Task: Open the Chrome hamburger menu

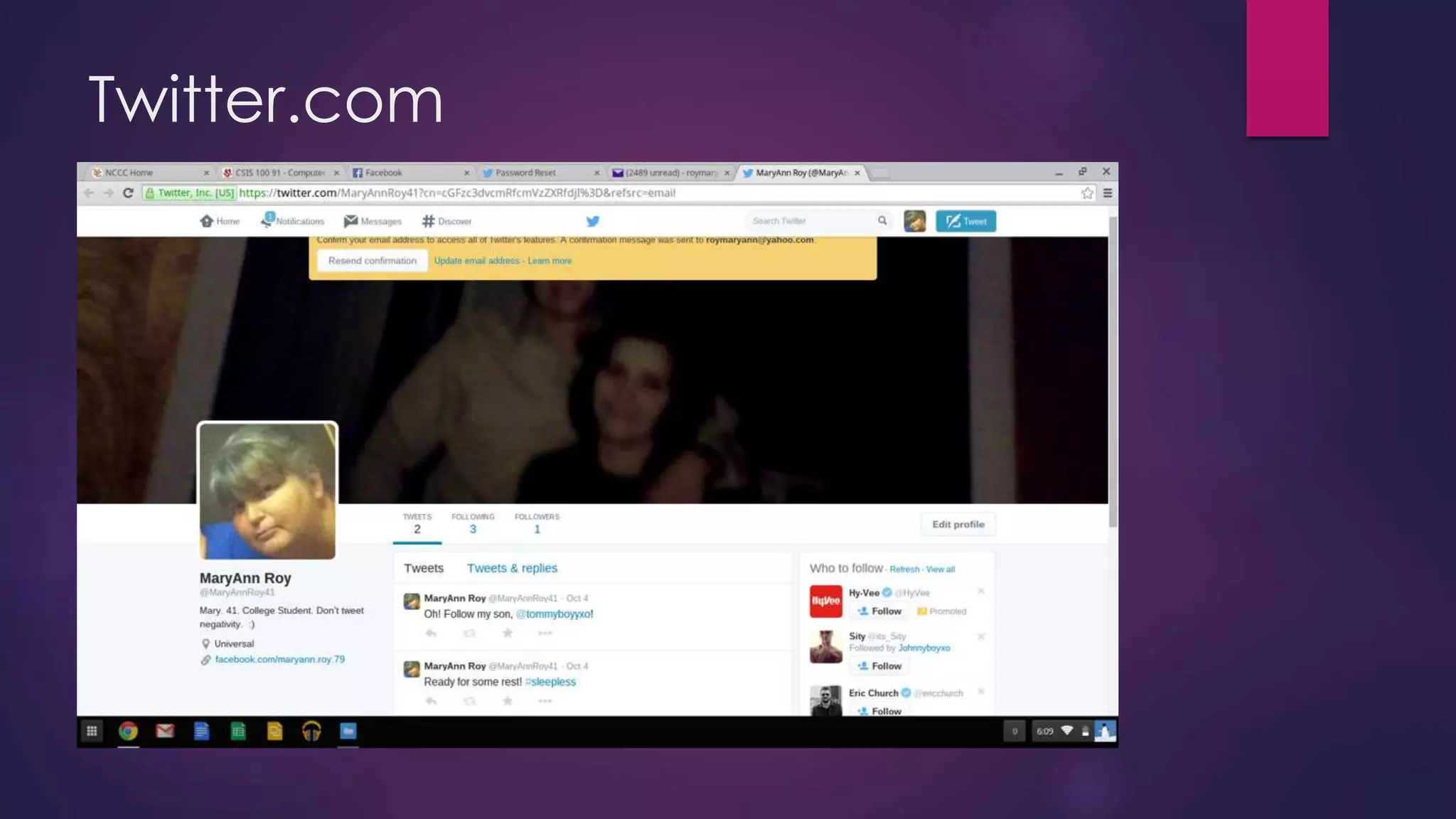Action: [x=1108, y=193]
